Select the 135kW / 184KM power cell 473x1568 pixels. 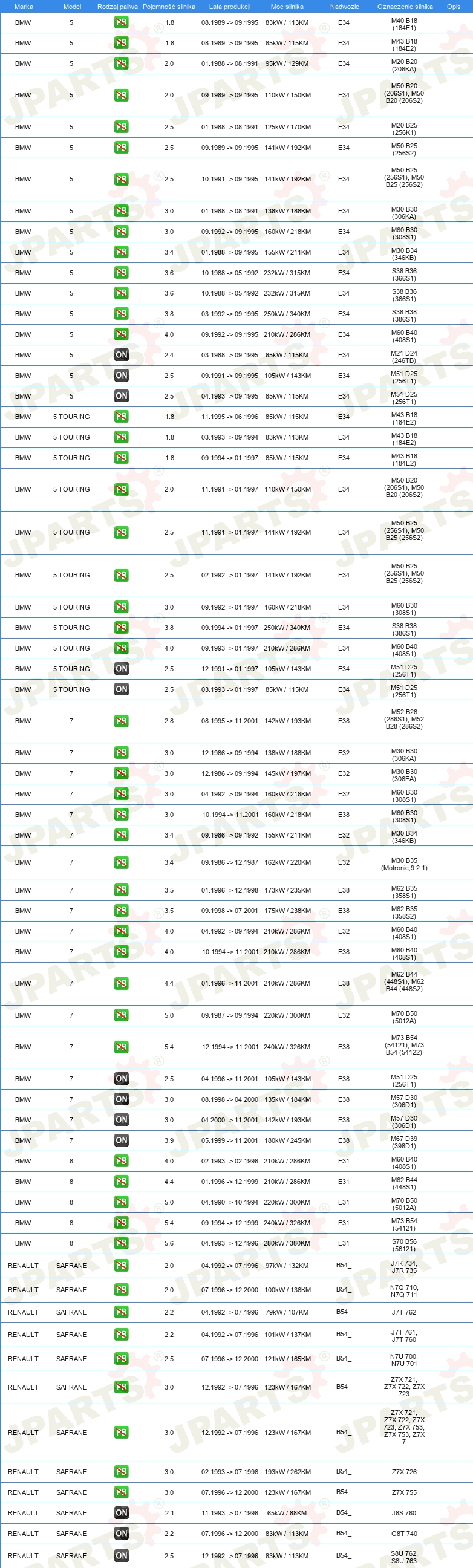[287, 1099]
